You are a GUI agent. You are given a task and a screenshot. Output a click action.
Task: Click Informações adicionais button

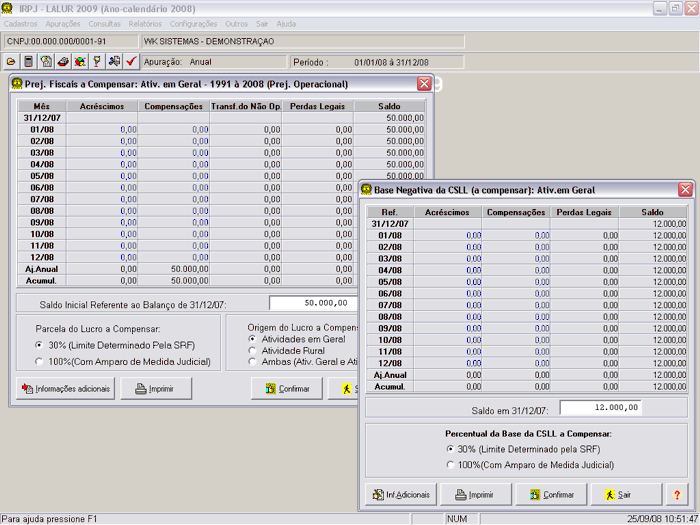[x=66, y=389]
